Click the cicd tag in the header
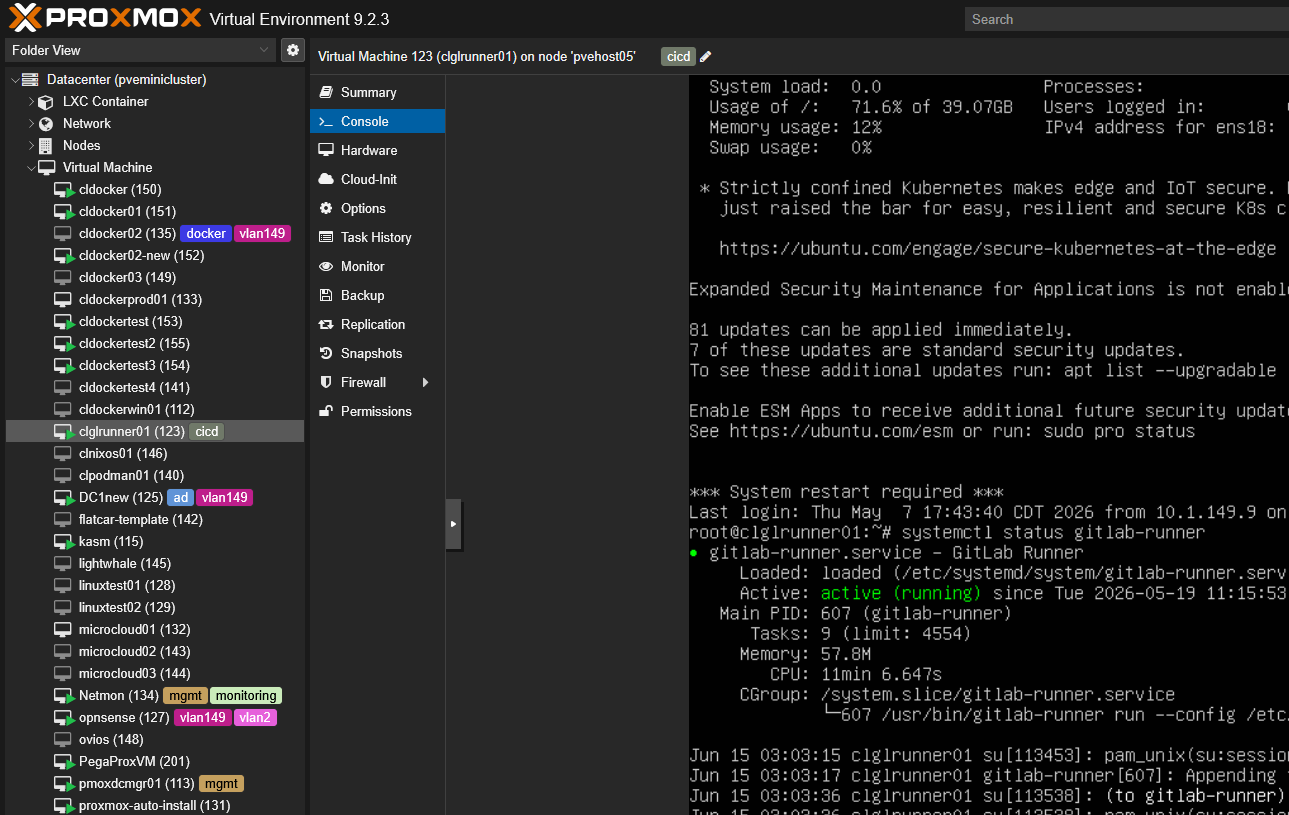Viewport: 1289px width, 815px height. pos(678,57)
